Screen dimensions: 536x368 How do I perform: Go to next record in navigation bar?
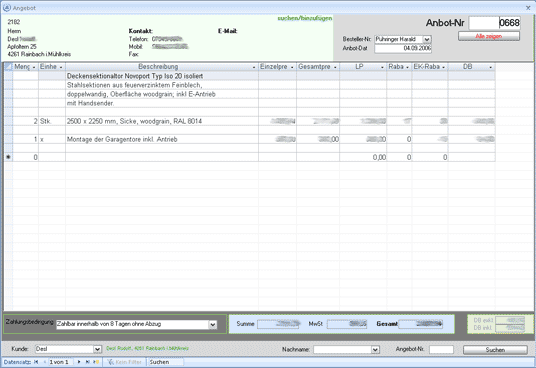click(x=79, y=362)
